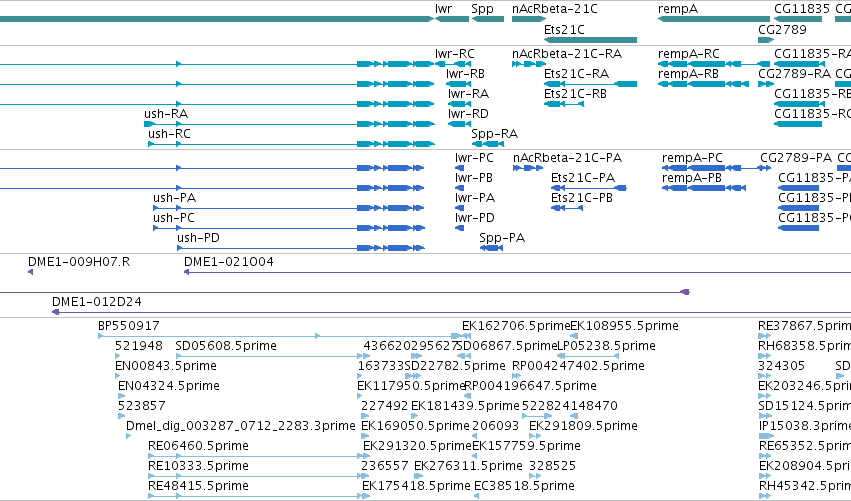Click the 521948 EST label

(139, 347)
